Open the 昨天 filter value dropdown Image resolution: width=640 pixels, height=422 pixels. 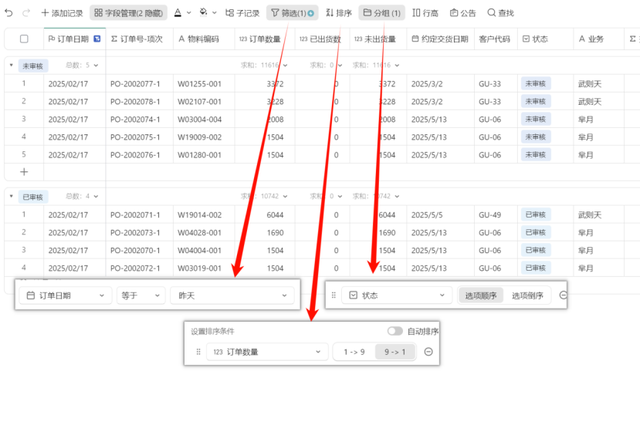232,295
